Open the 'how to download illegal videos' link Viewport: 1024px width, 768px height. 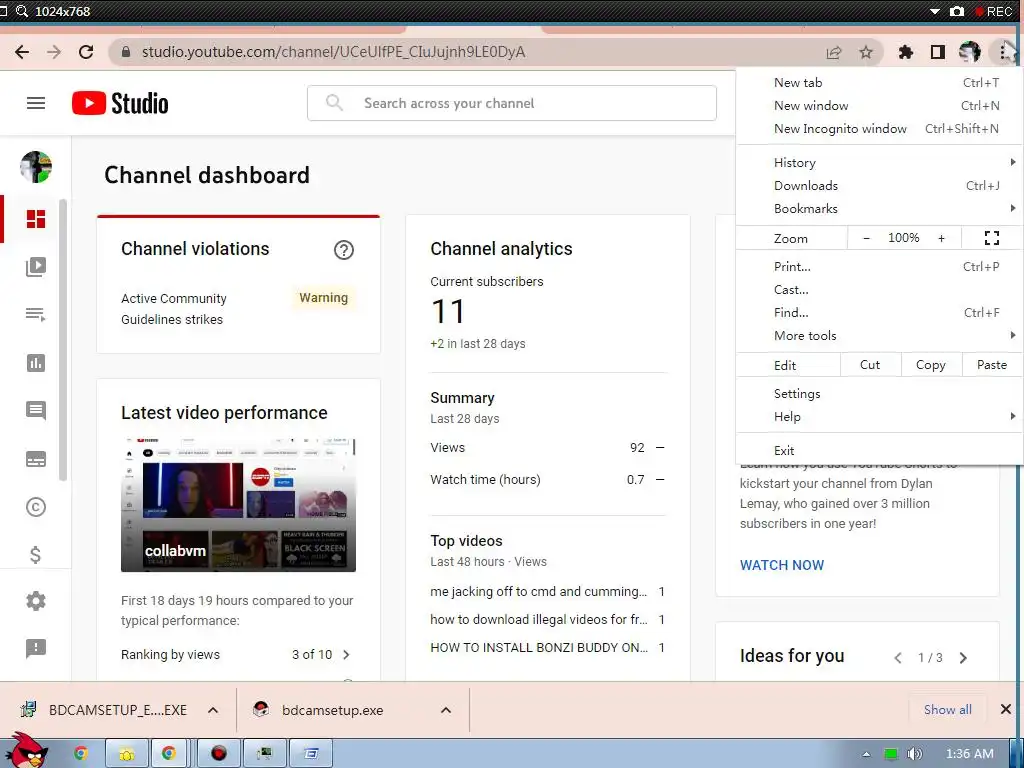pyautogui.click(x=538, y=620)
